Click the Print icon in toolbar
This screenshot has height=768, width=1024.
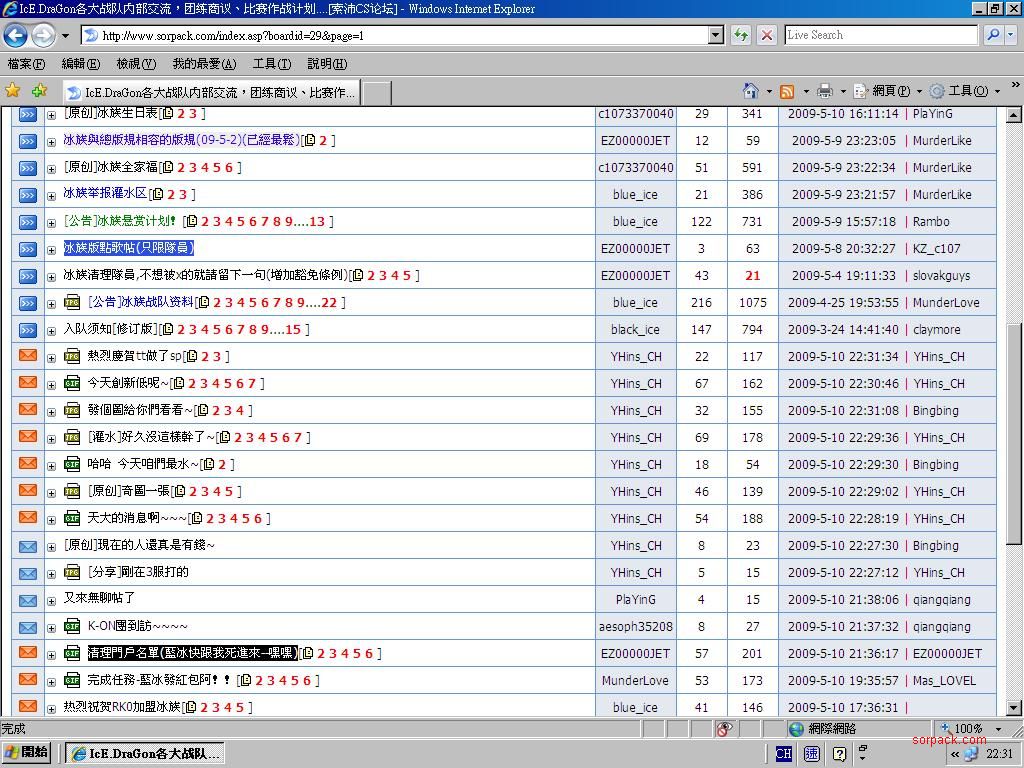pyautogui.click(x=824, y=91)
